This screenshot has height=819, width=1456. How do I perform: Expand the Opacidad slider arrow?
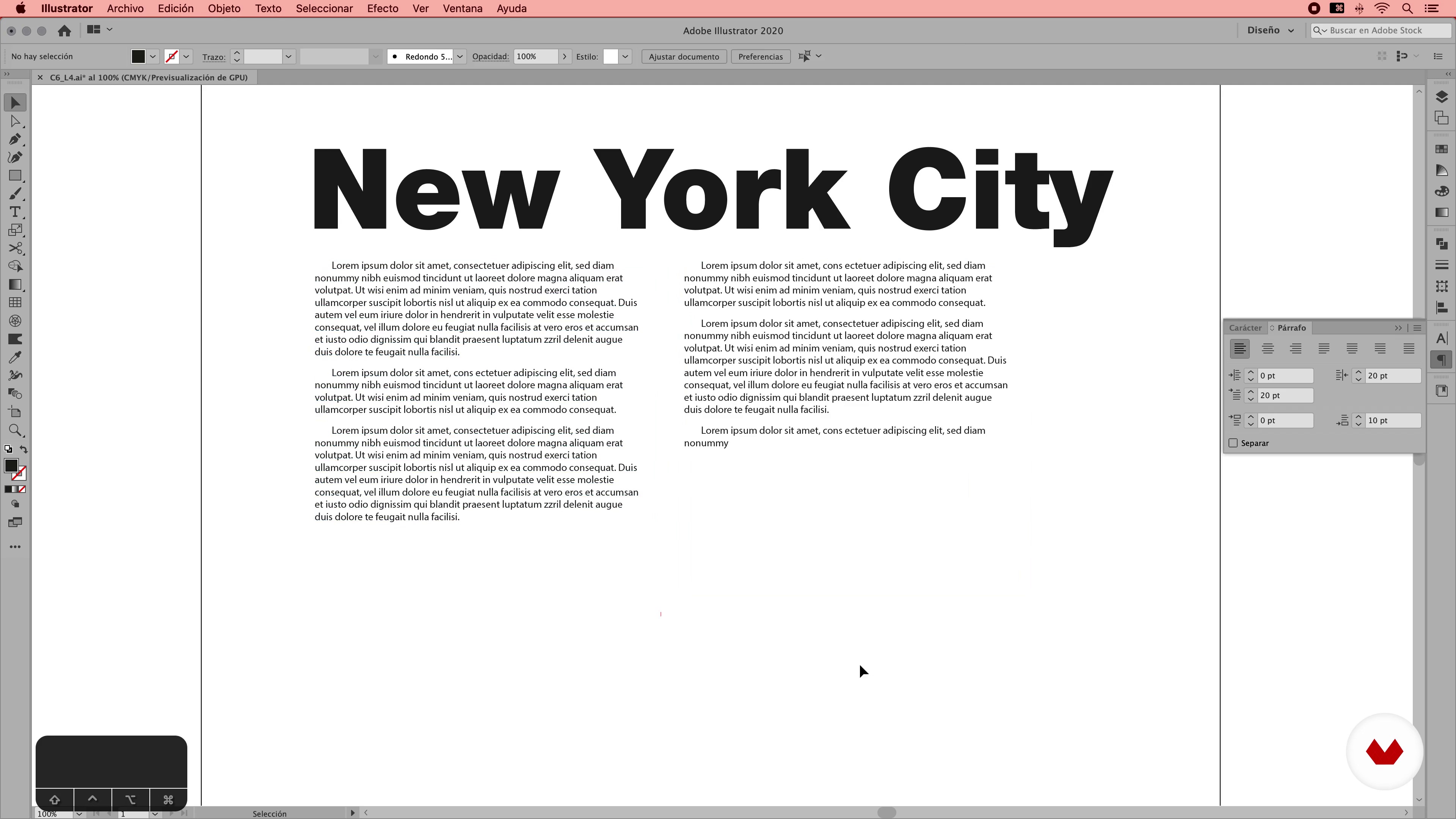pyautogui.click(x=564, y=56)
